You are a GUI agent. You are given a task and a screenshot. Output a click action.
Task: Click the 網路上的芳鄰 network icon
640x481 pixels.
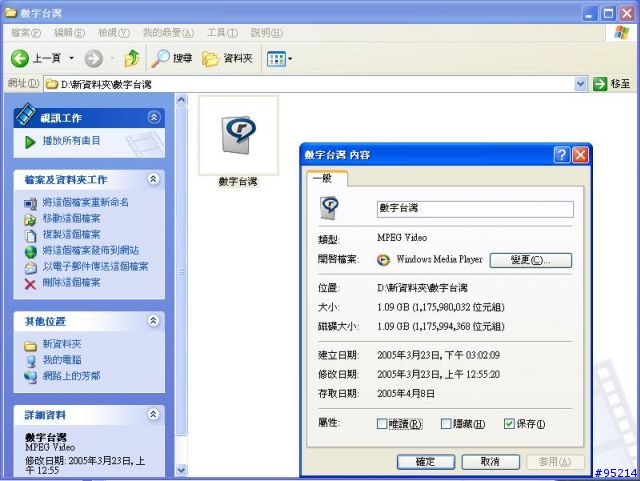[x=30, y=377]
